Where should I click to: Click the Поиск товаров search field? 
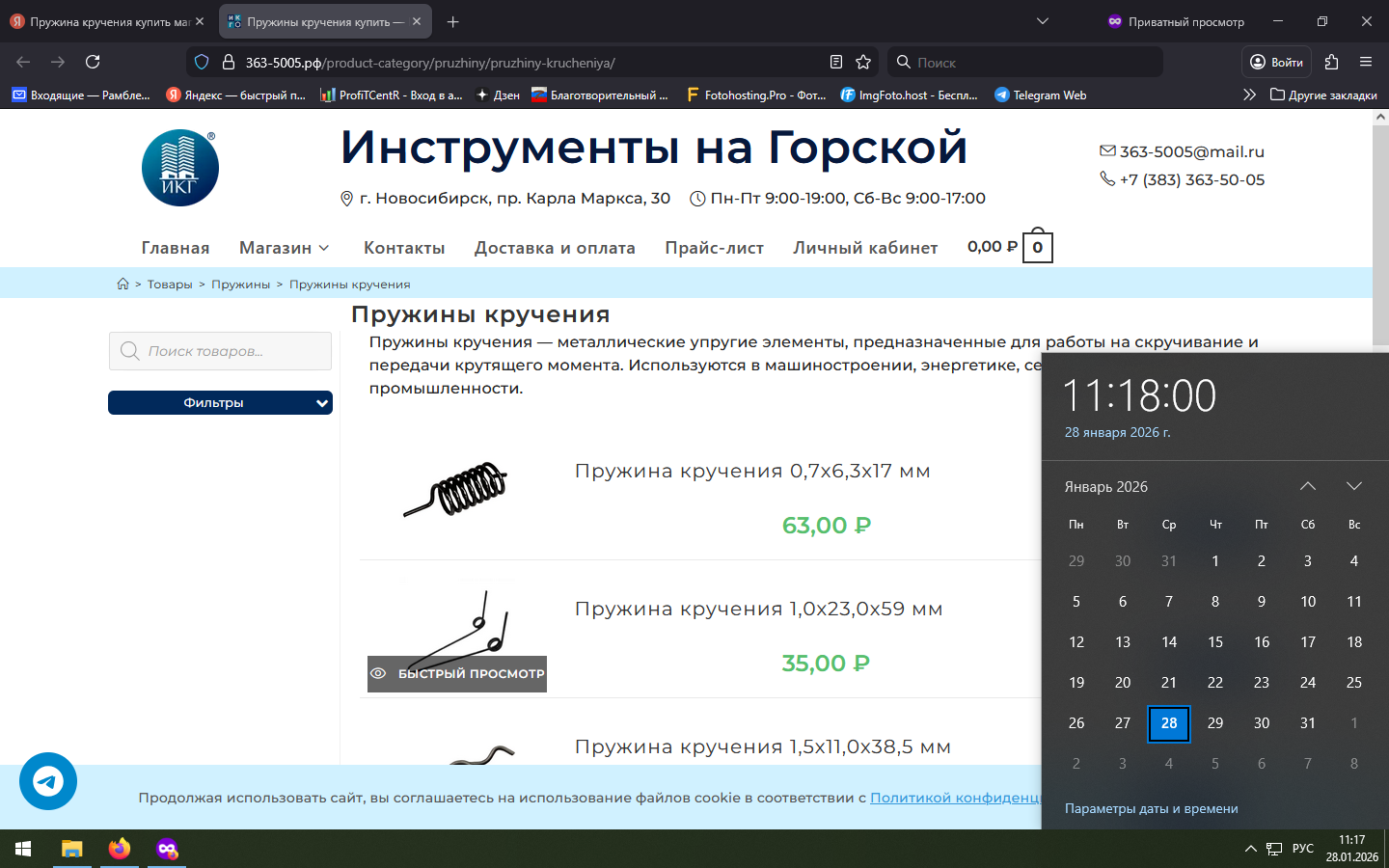[x=220, y=351]
